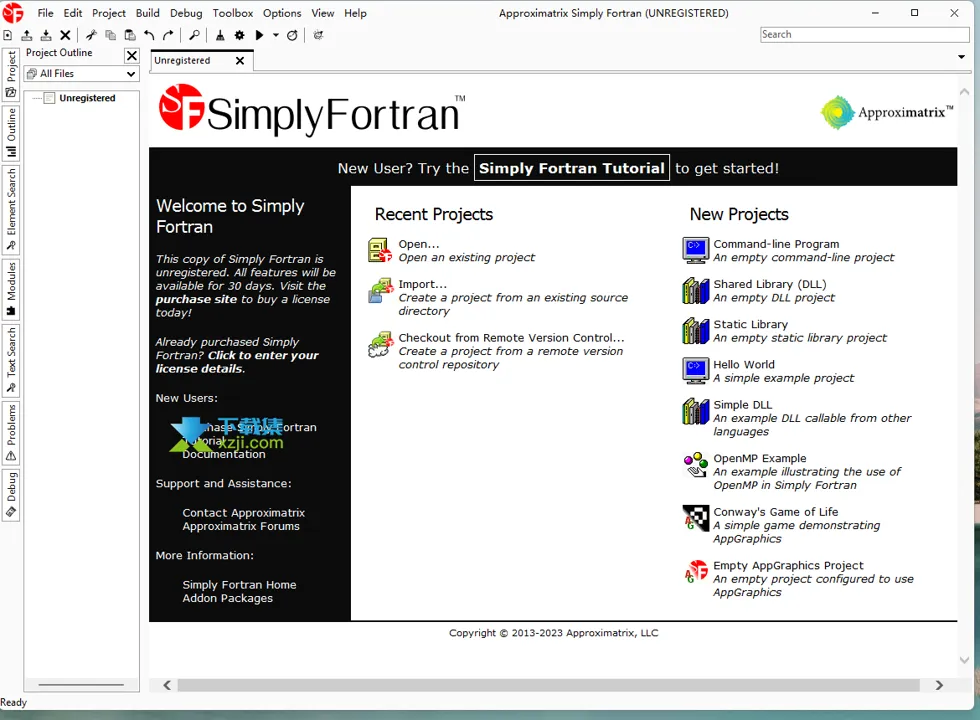Viewport: 980px width, 720px height.
Task: Expand the All Files dropdown
Action: (81, 74)
